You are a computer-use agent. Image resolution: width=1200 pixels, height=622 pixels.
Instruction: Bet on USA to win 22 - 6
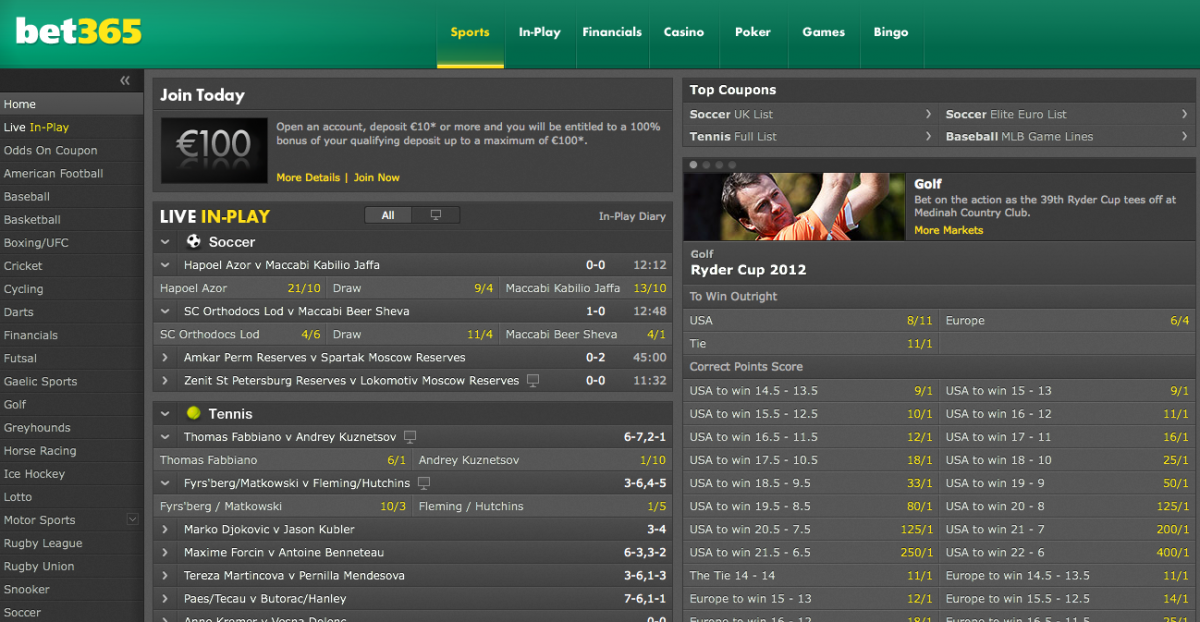click(1067, 552)
